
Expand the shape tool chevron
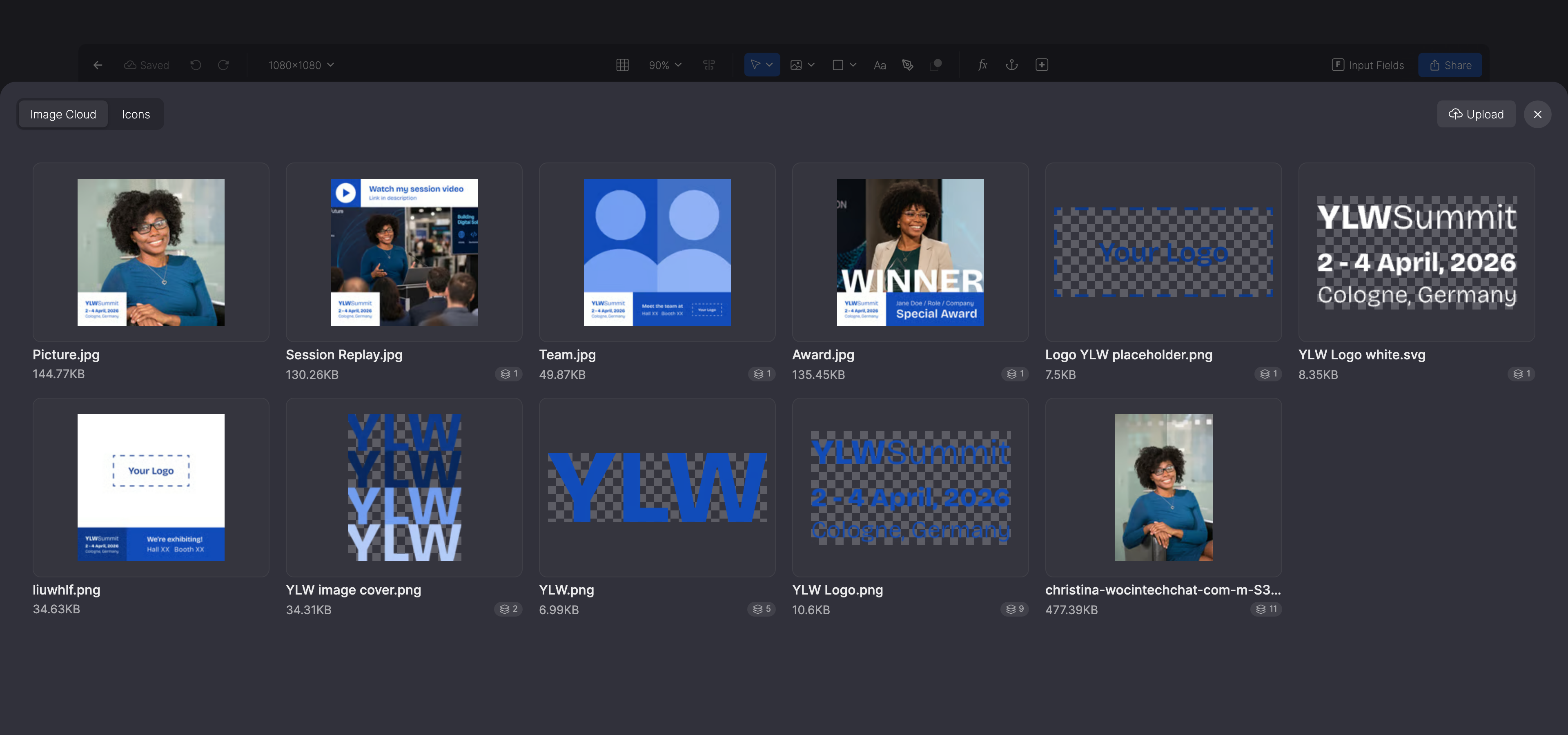853,65
